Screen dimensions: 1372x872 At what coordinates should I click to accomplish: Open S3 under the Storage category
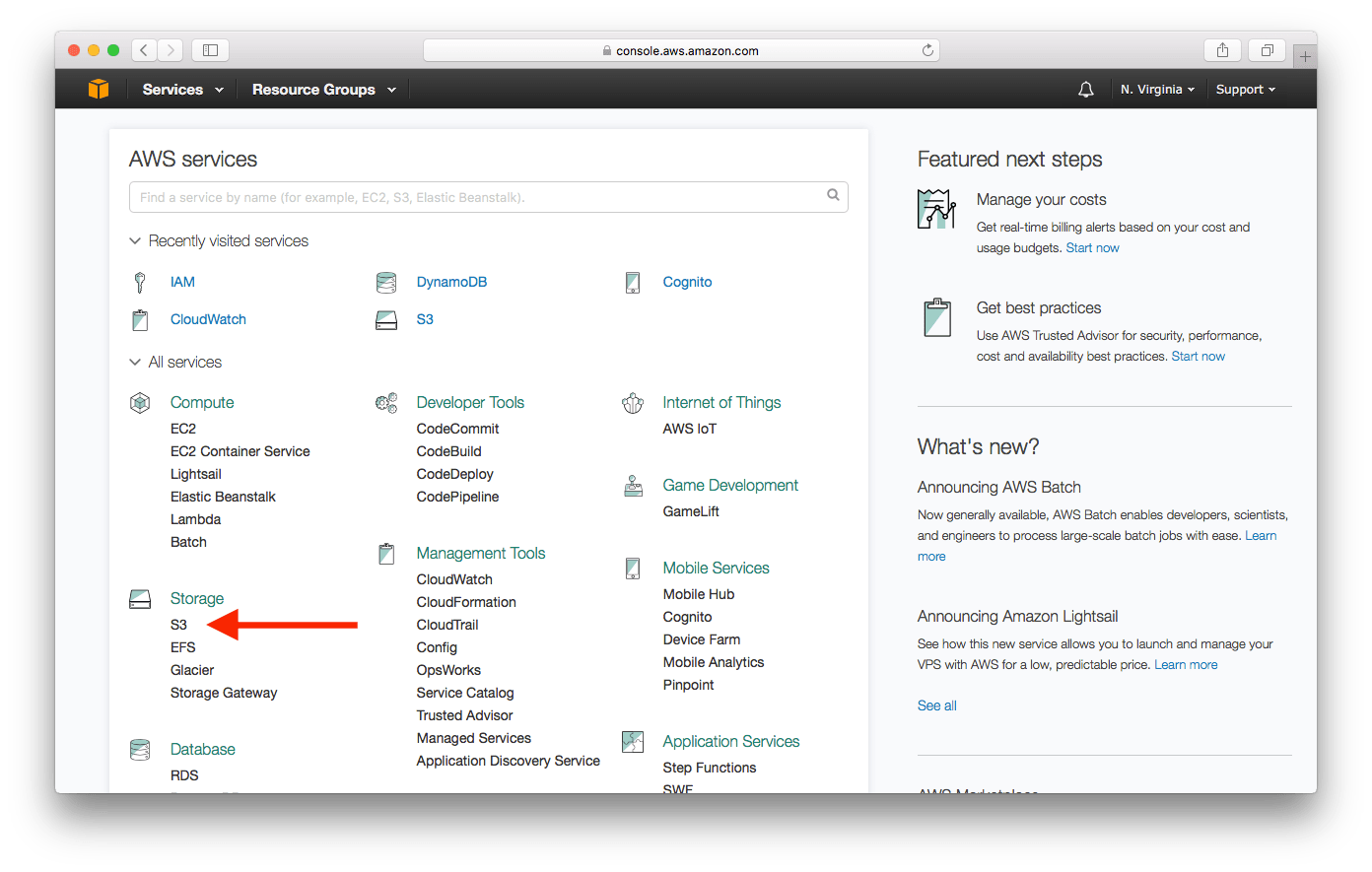point(178,624)
